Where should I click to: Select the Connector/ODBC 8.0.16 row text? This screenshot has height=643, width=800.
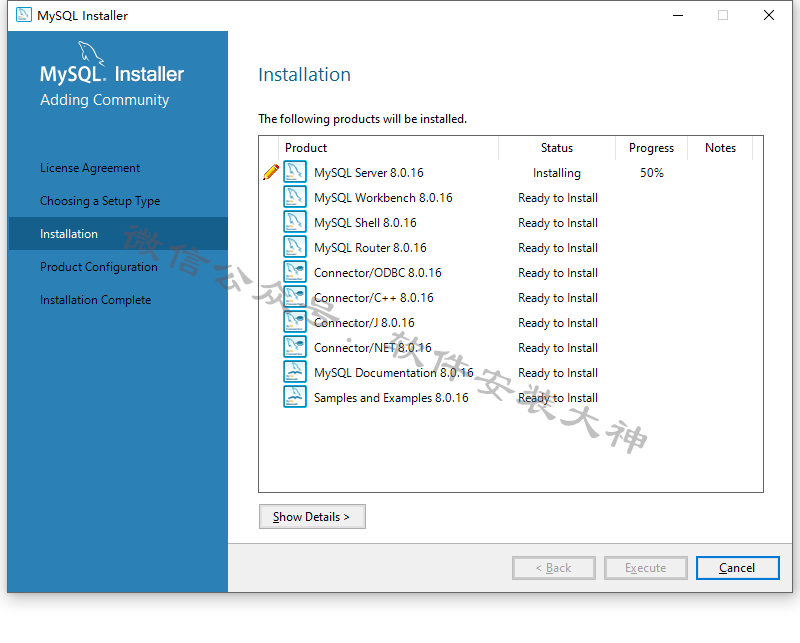pyautogui.click(x=378, y=273)
